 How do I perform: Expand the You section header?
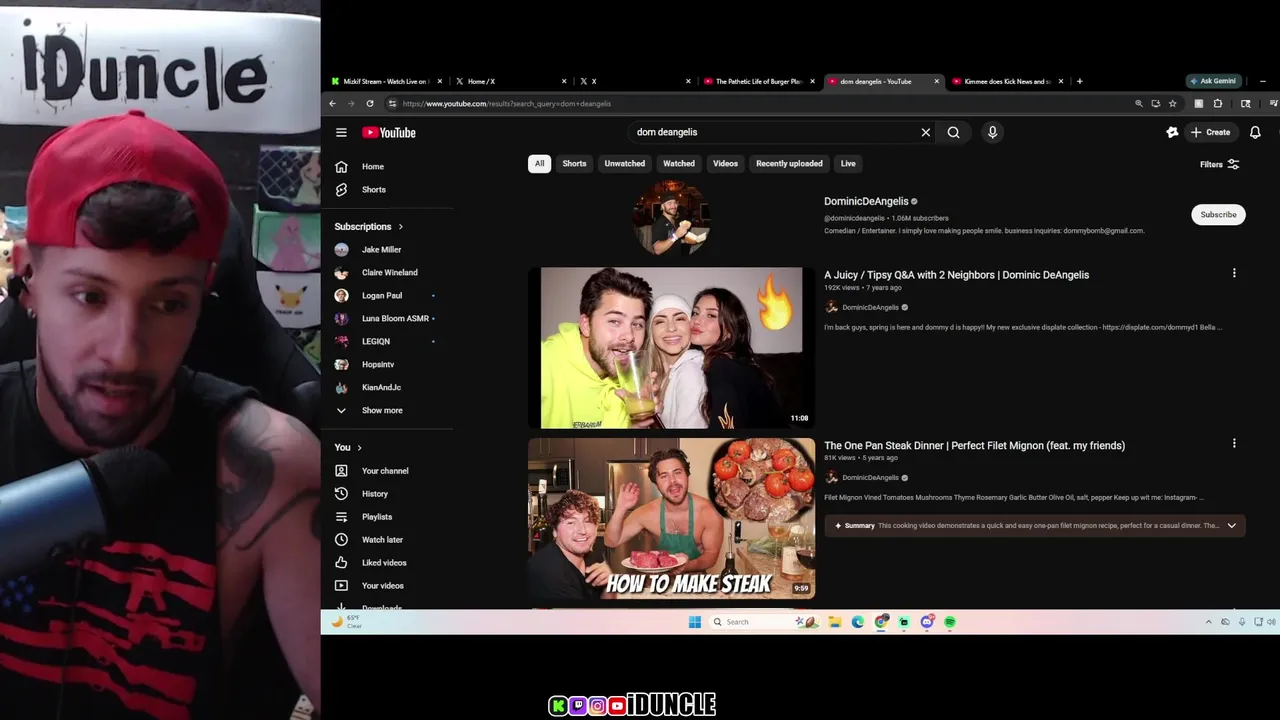tap(348, 448)
